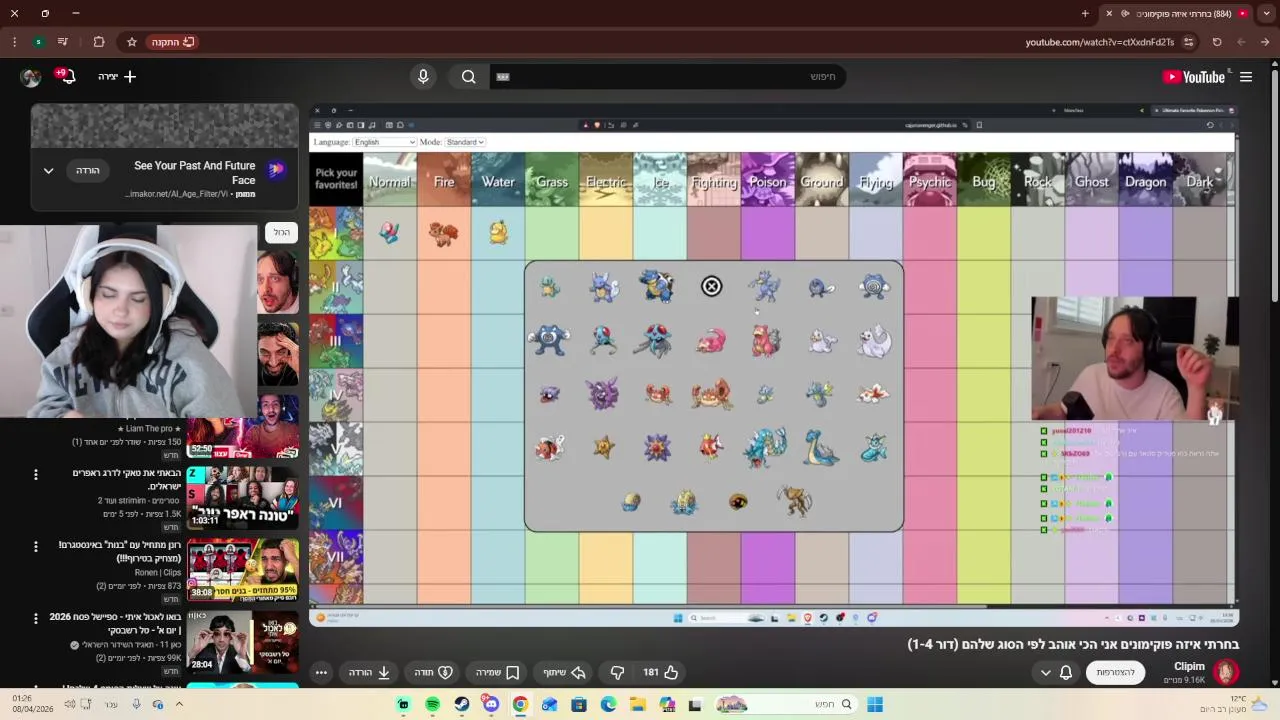Pick Kabutops in the Pokemon picker
Image resolution: width=1280 pixels, height=720 pixels.
[x=795, y=501]
